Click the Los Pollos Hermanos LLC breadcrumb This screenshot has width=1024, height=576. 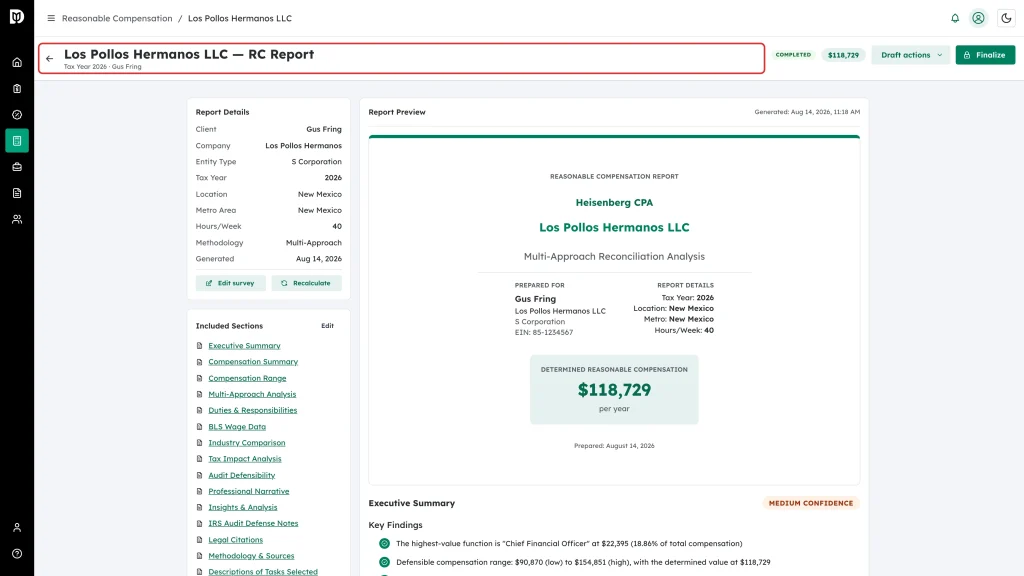pyautogui.click(x=240, y=18)
